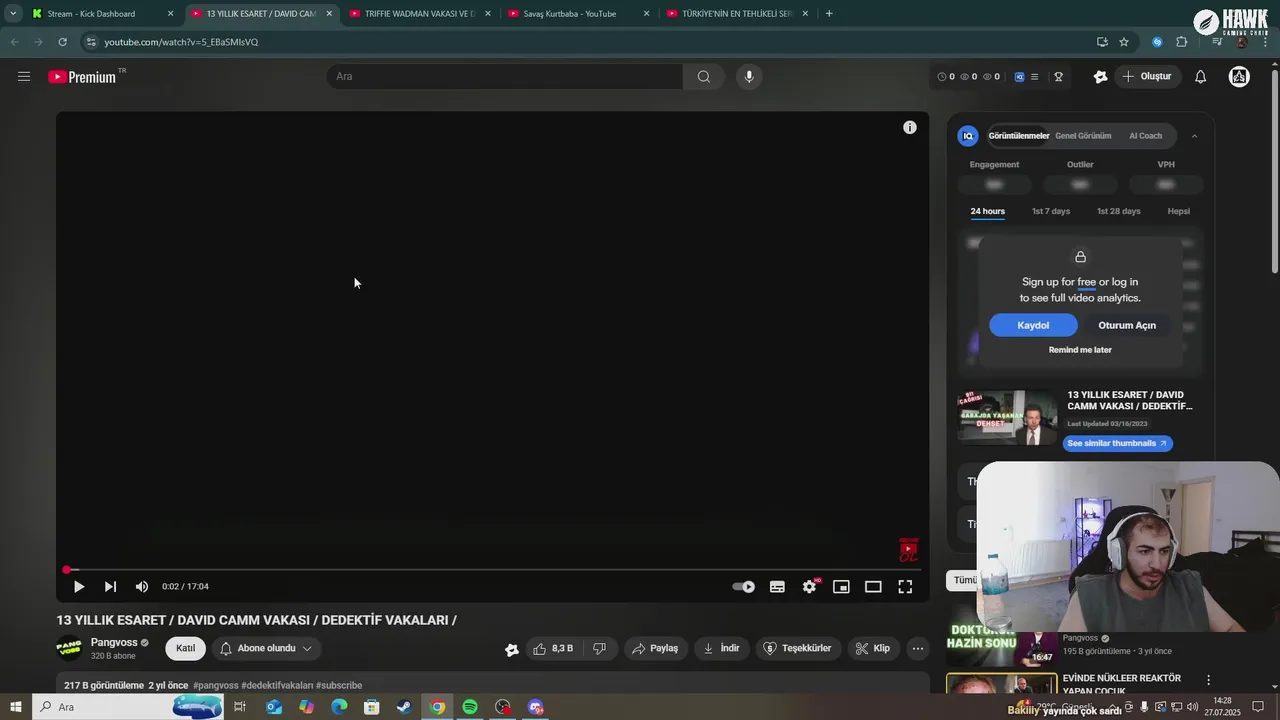The image size is (1280, 720).
Task: Open Steam from the taskbar
Action: pos(404,707)
